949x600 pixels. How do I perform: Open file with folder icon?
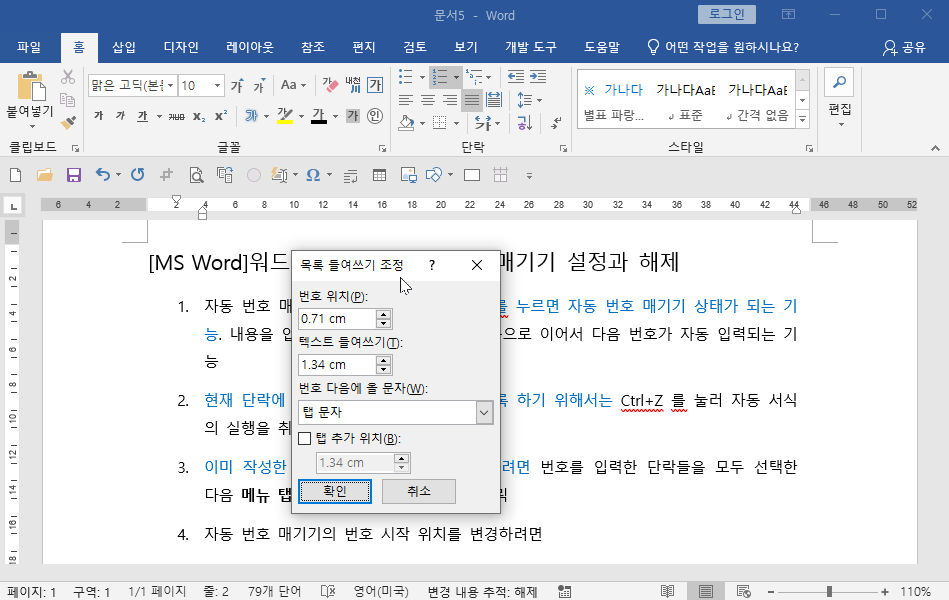[44, 176]
